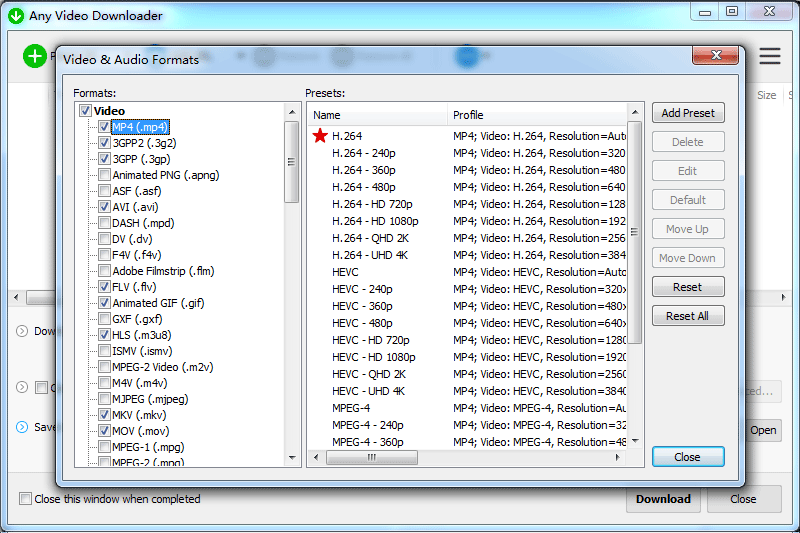Click the Any Video Downloader app icon

coord(16,15)
